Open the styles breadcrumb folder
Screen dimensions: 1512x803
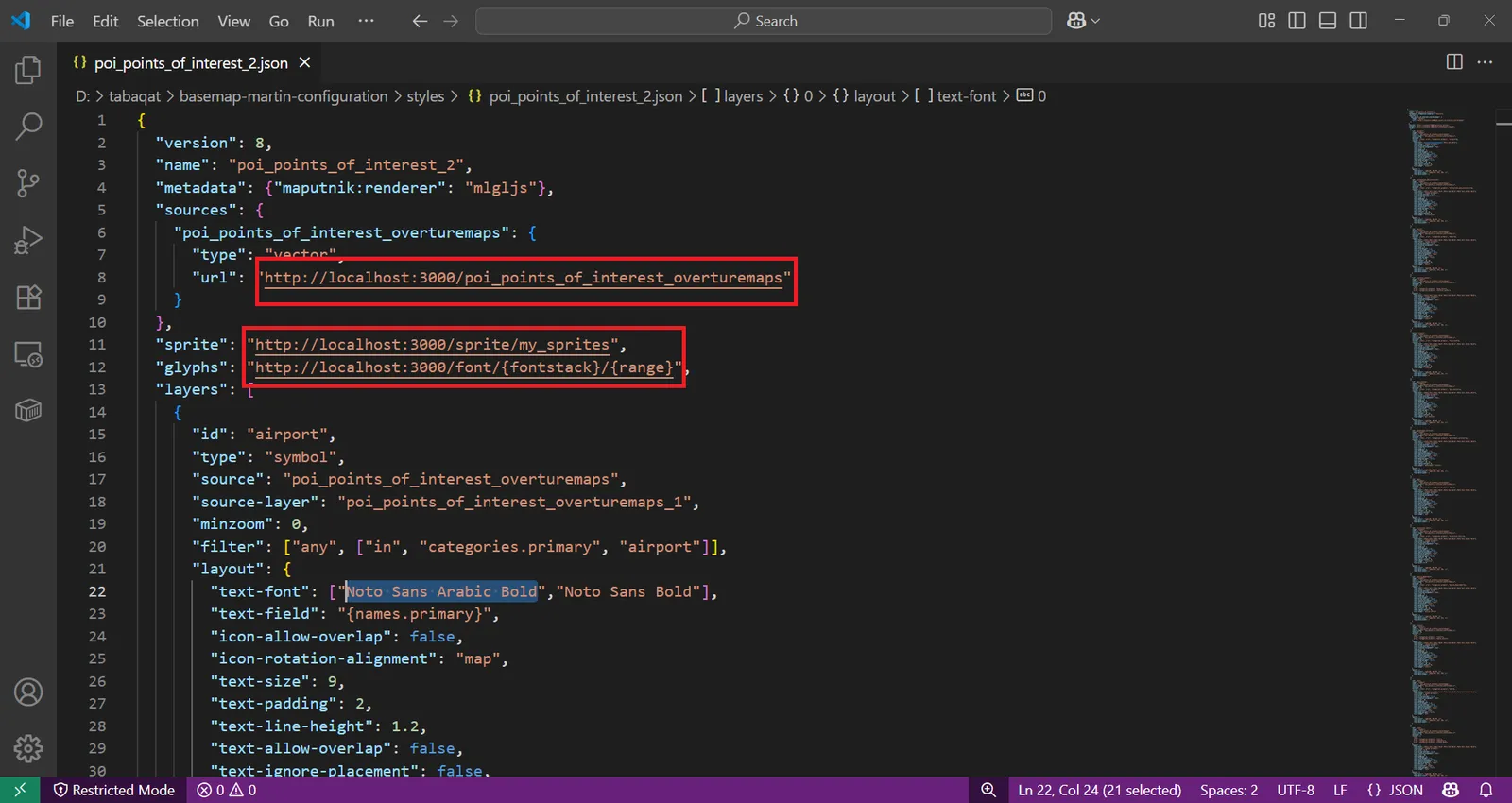[x=425, y=96]
